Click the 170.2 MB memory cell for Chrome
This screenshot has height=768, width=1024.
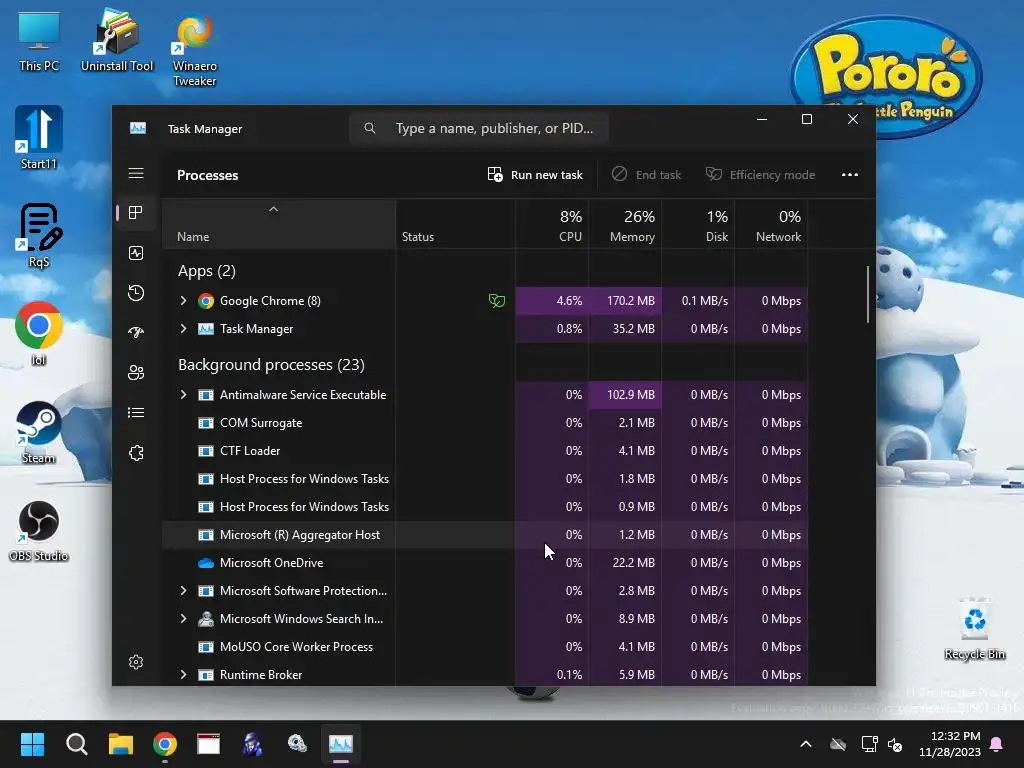625,300
